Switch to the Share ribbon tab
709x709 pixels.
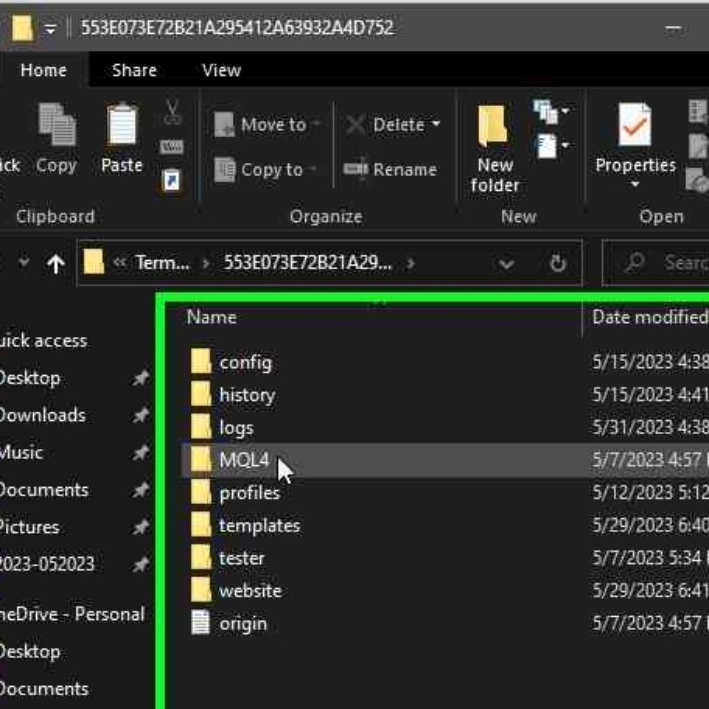(x=134, y=70)
